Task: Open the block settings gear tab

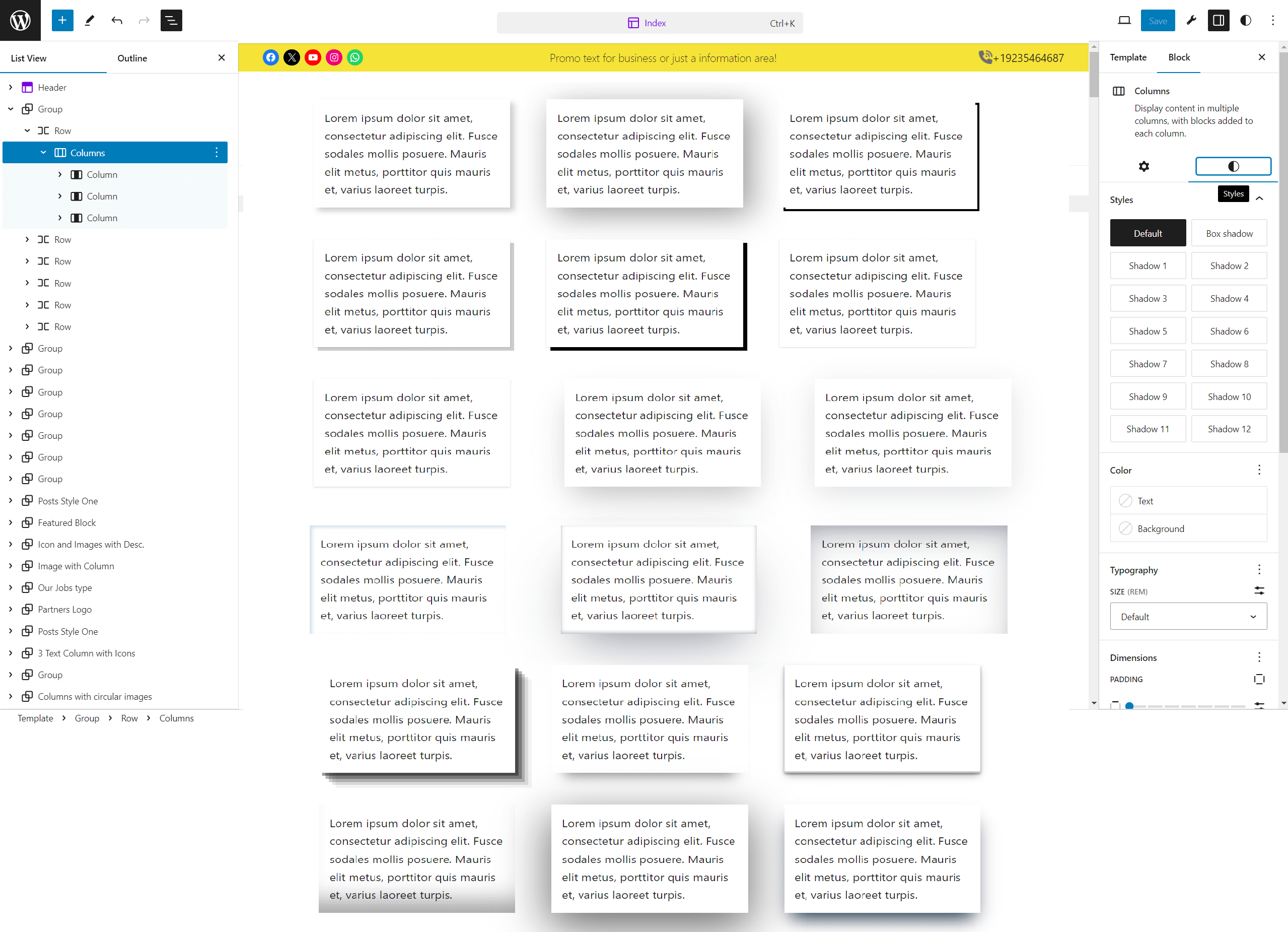Action: pos(1144,167)
